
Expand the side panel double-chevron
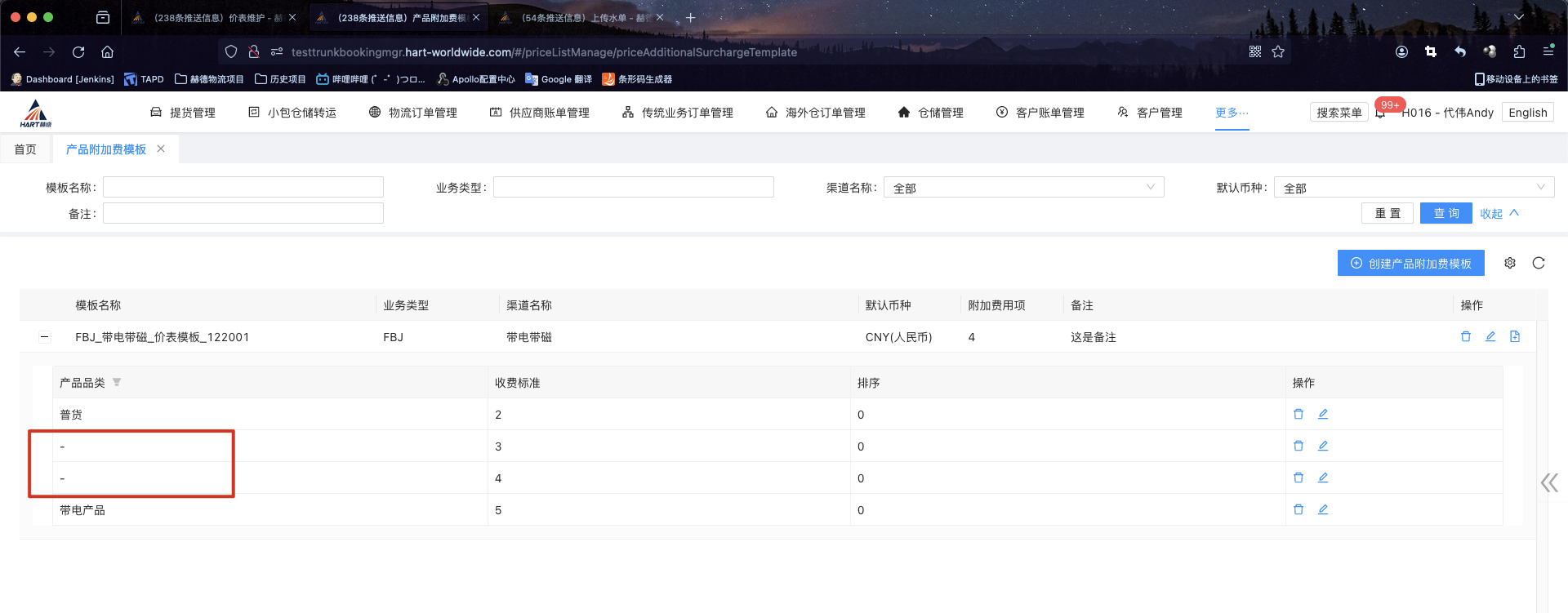click(1549, 482)
